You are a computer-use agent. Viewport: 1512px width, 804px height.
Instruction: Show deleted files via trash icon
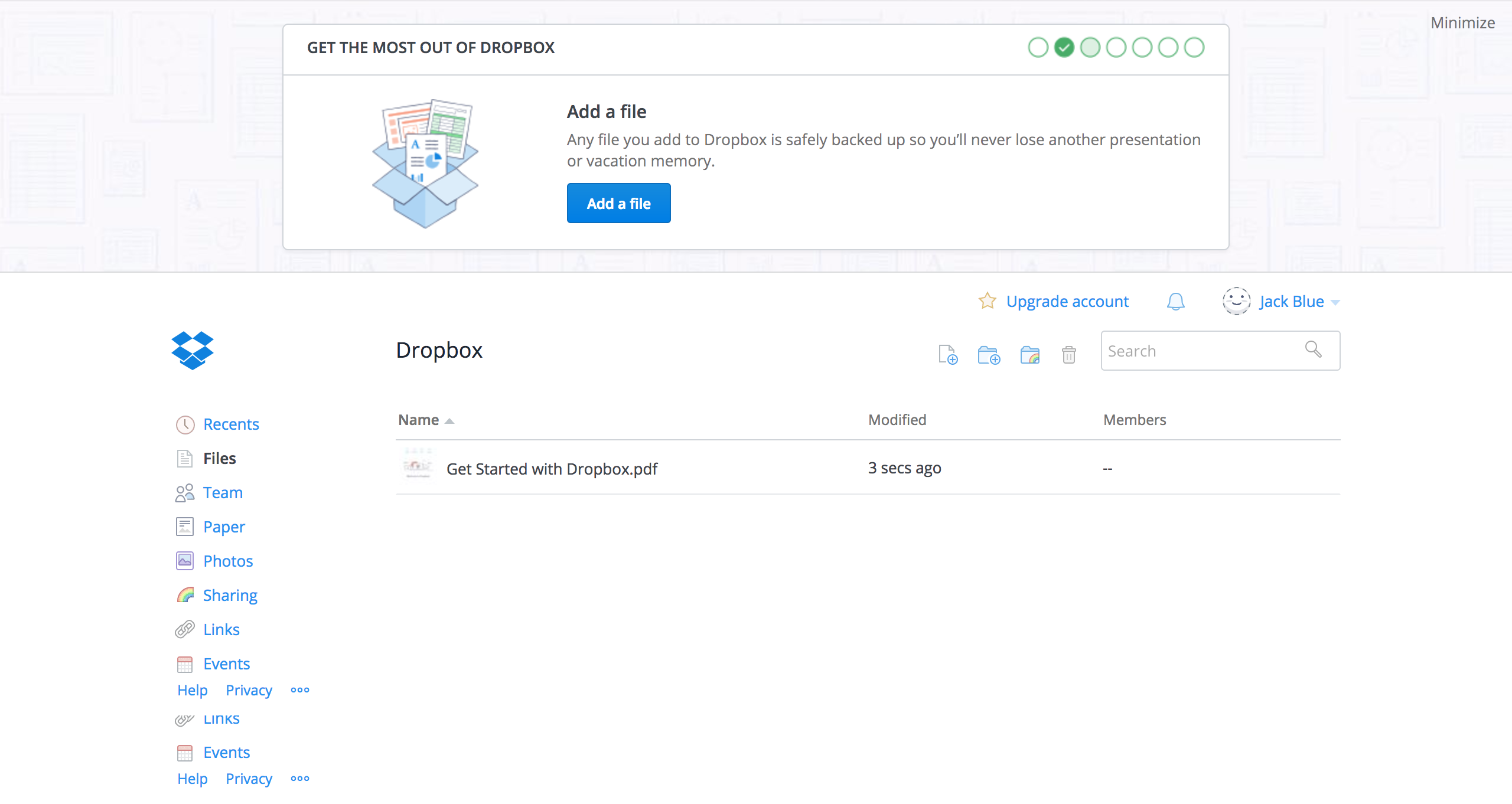pos(1068,355)
